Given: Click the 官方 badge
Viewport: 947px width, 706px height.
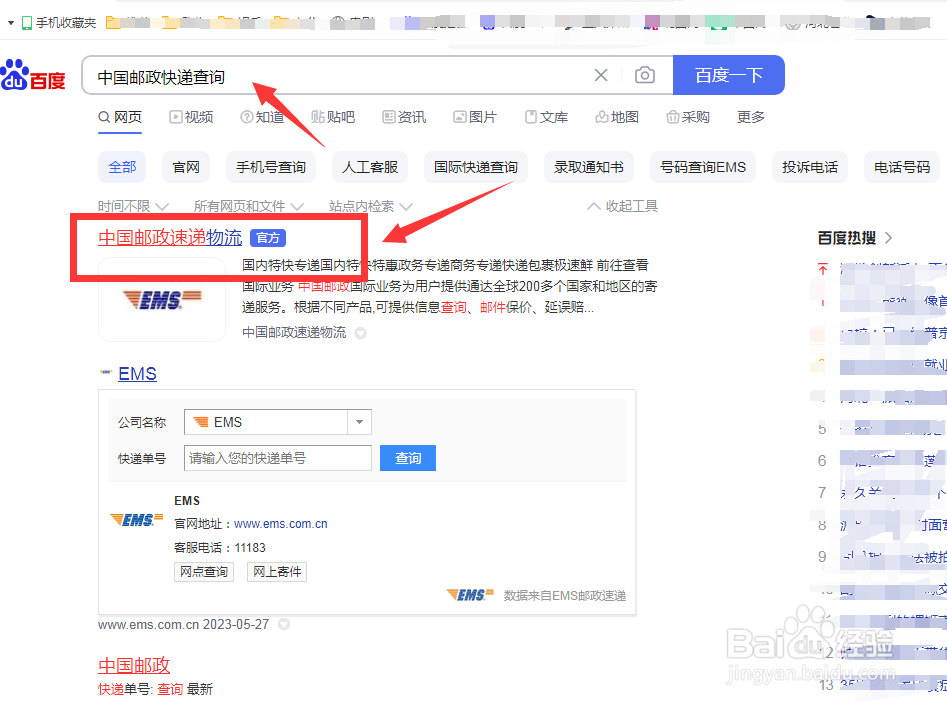Looking at the screenshot, I should coord(268,238).
